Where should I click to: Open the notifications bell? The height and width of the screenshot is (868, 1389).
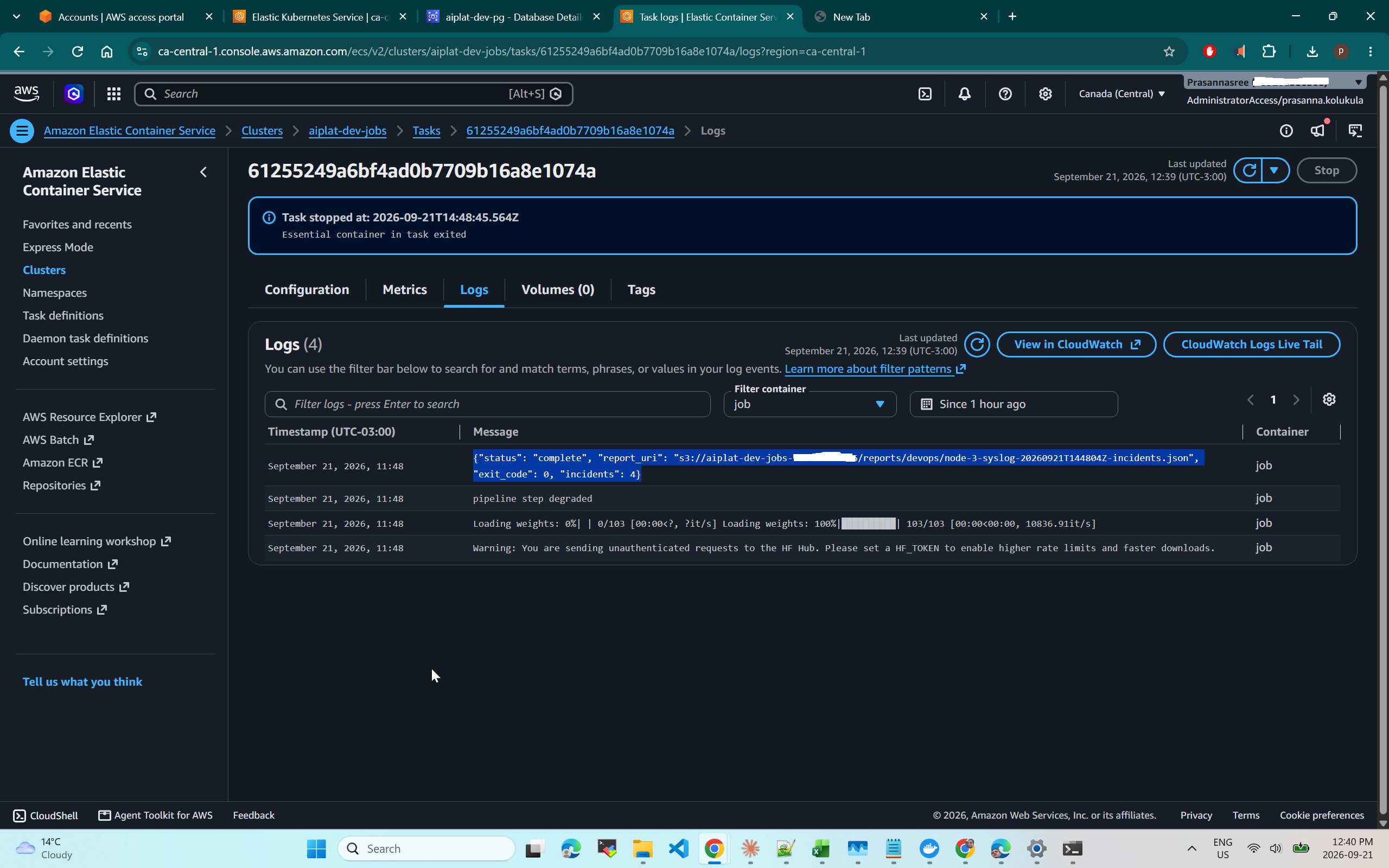click(x=964, y=93)
